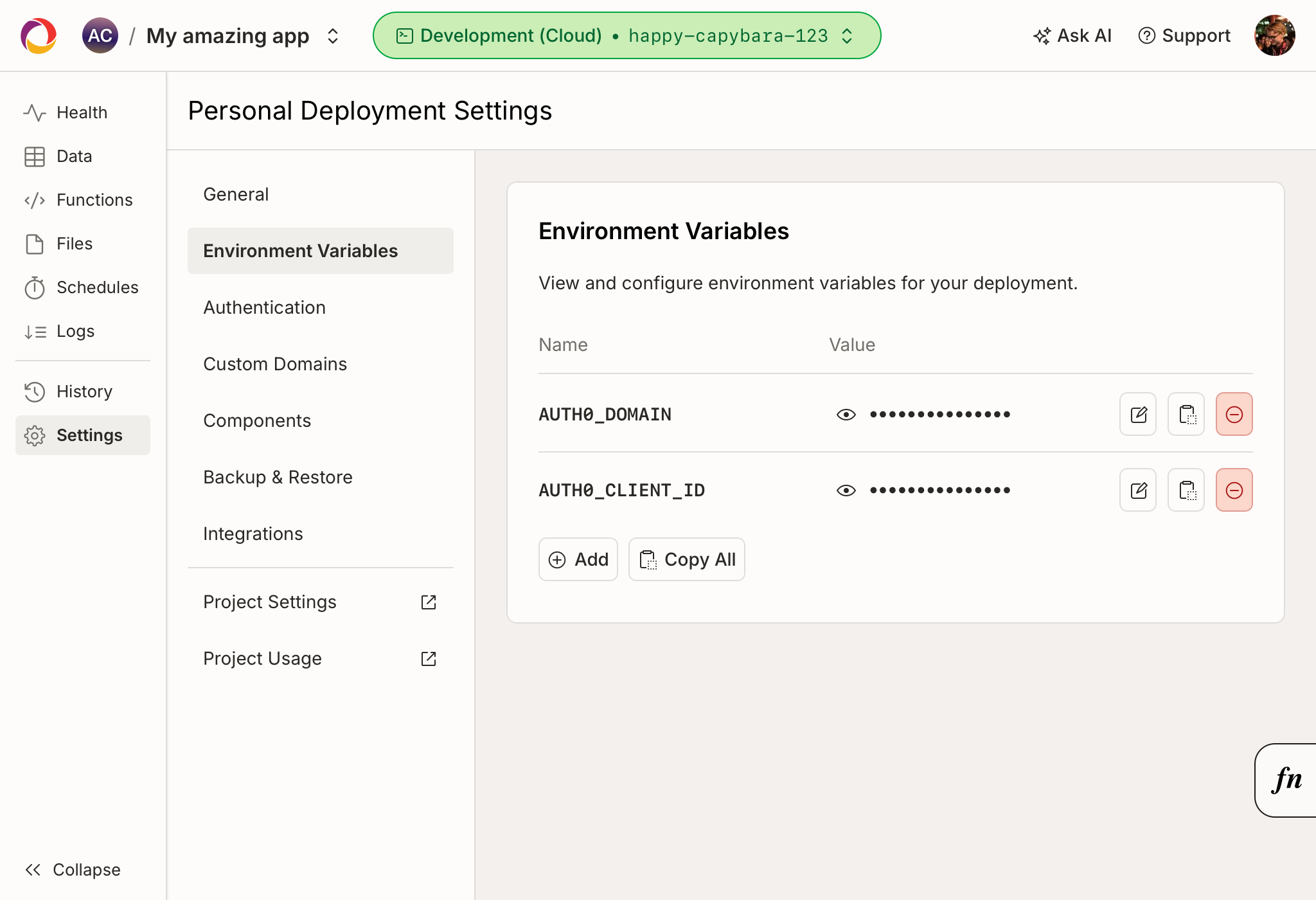Click the masked AUTH0_DOMAIN value dots
The width and height of the screenshot is (1316, 900).
coord(940,415)
